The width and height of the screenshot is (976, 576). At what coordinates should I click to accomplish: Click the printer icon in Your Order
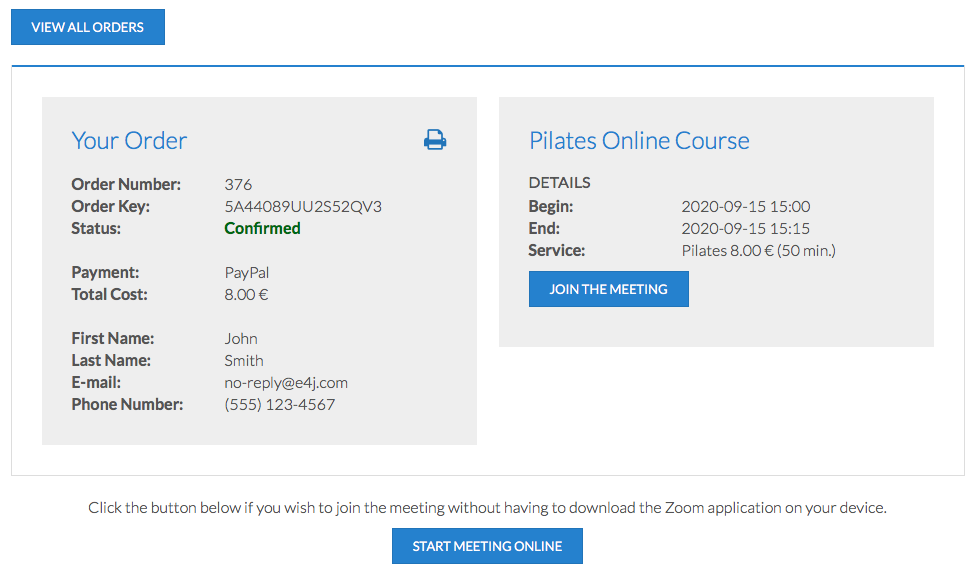(435, 140)
